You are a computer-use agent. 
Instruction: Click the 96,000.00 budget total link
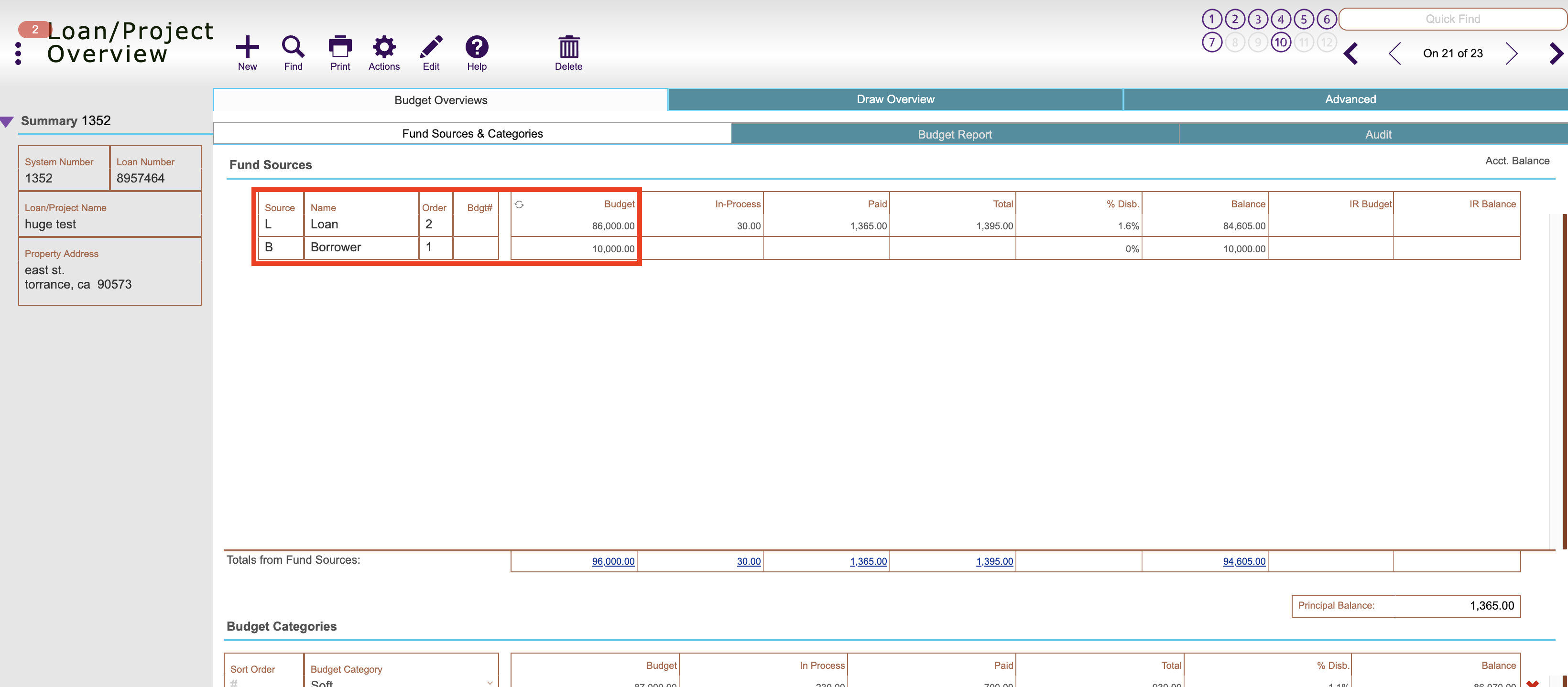(613, 561)
